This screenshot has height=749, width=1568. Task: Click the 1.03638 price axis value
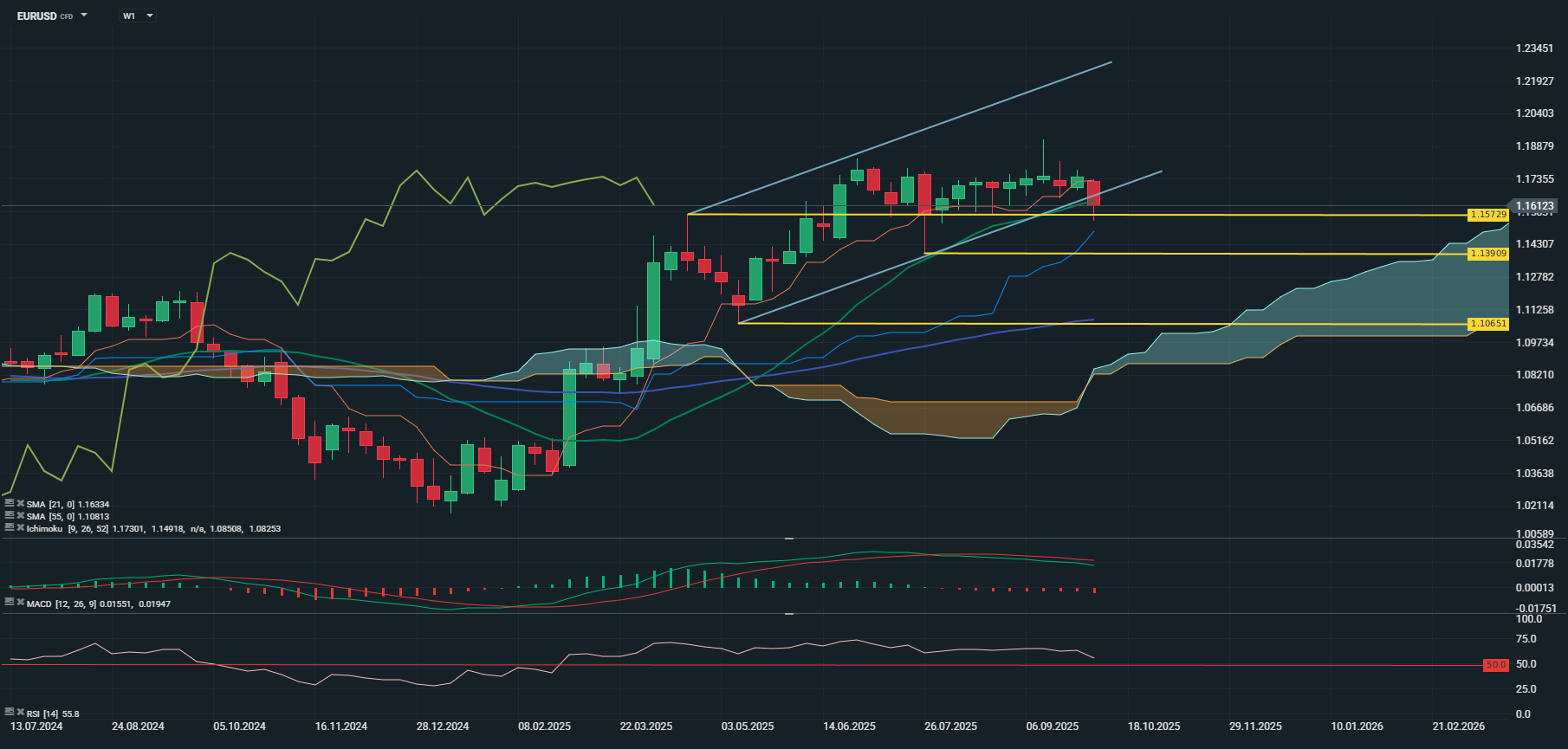point(1534,474)
